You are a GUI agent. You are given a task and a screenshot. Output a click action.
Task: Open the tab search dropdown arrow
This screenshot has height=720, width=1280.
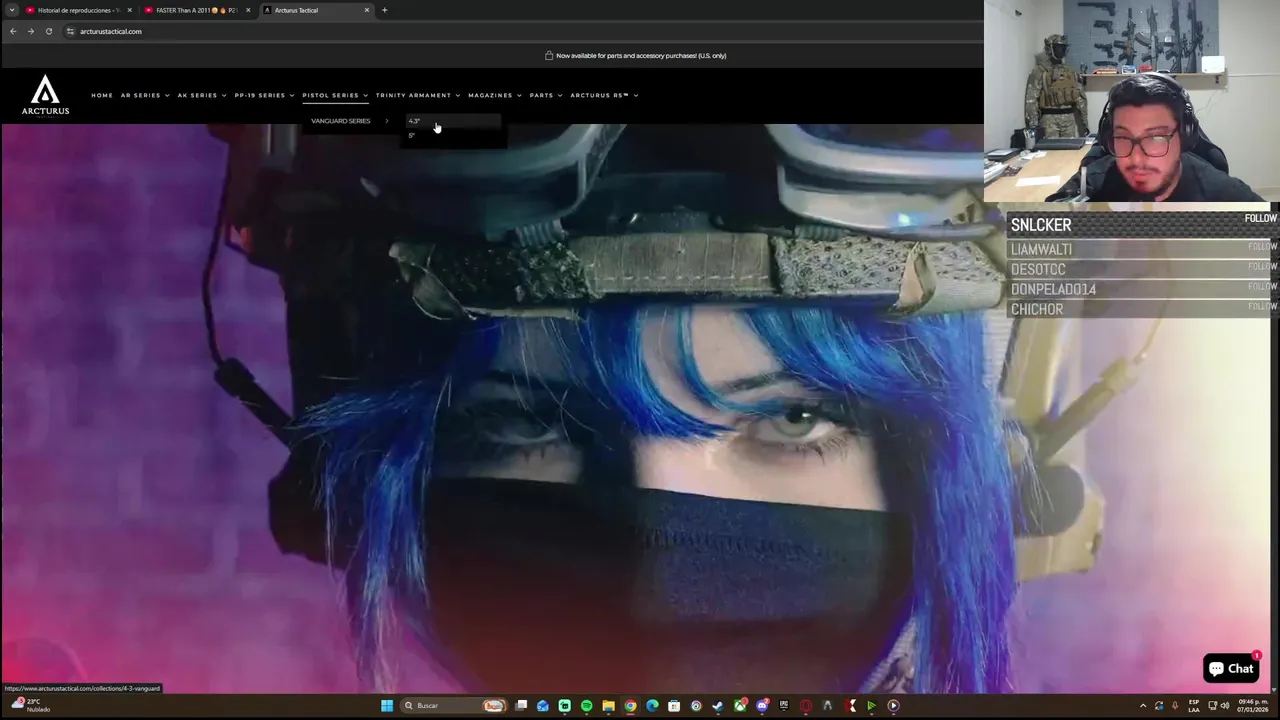point(11,10)
